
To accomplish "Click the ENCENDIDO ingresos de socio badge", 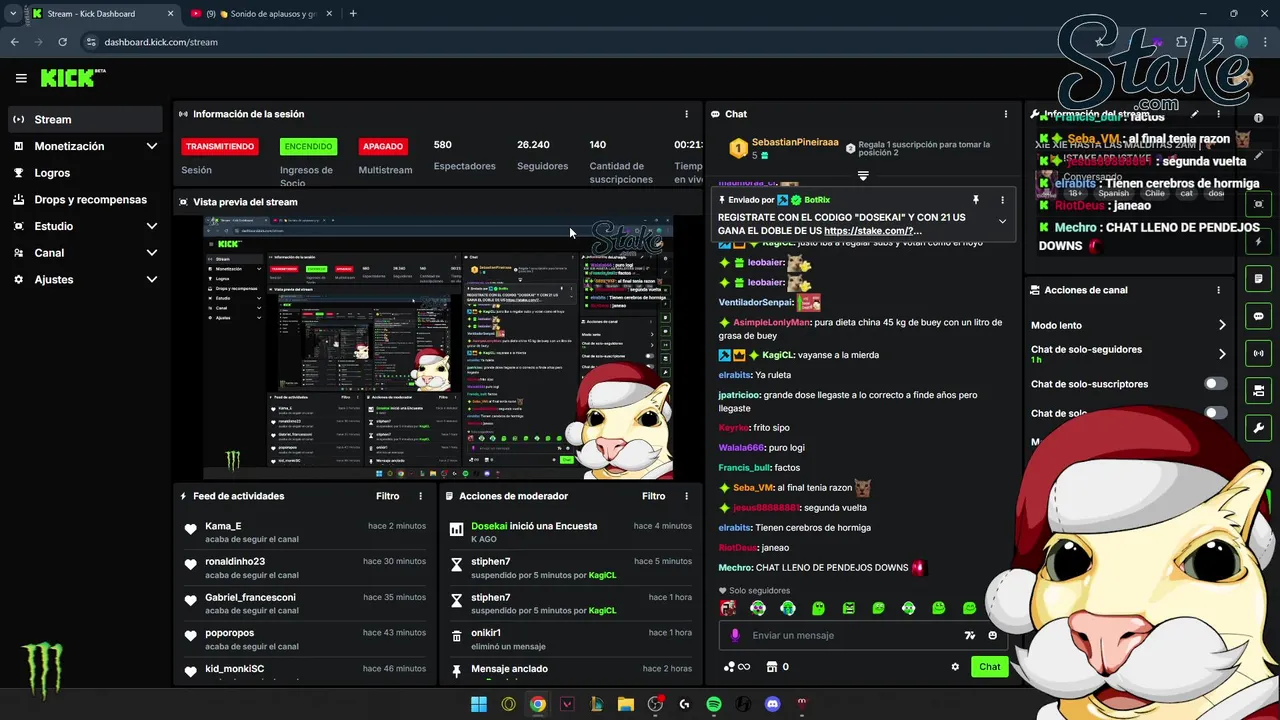I will (x=308, y=146).
